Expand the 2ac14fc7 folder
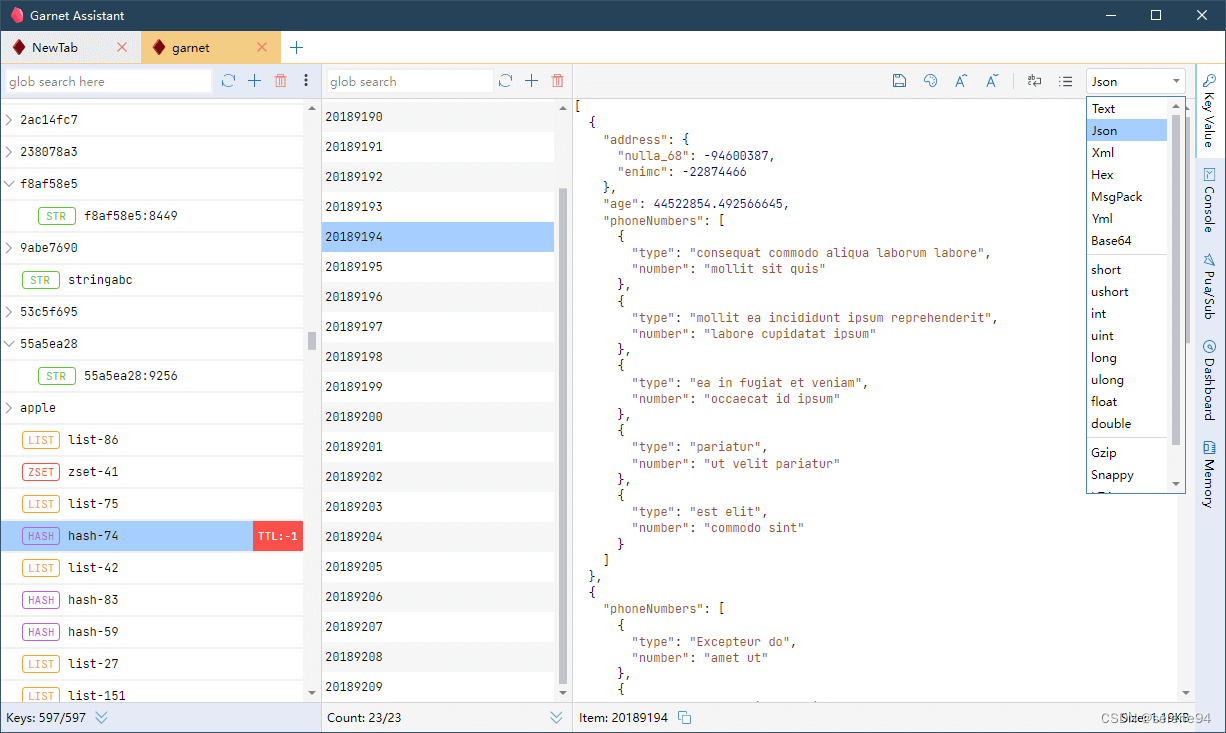 click(x=9, y=120)
